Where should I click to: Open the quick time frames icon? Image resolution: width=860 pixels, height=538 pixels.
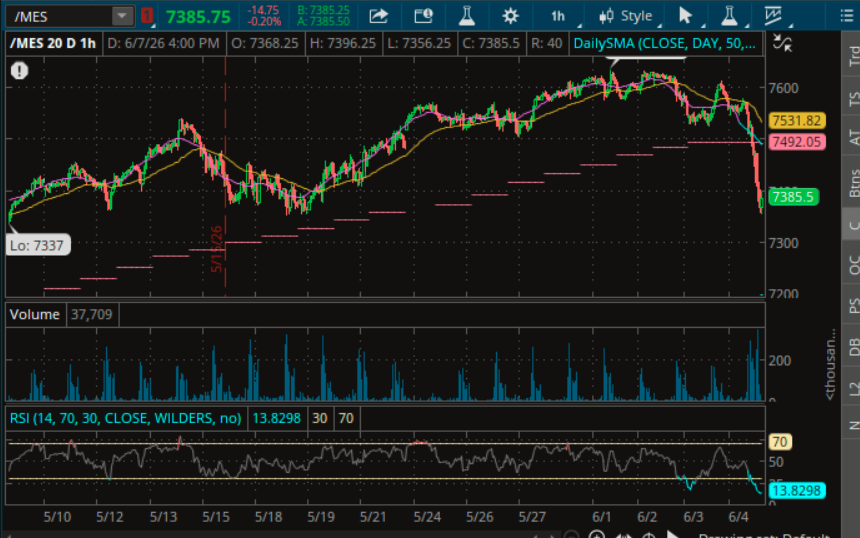(423, 16)
